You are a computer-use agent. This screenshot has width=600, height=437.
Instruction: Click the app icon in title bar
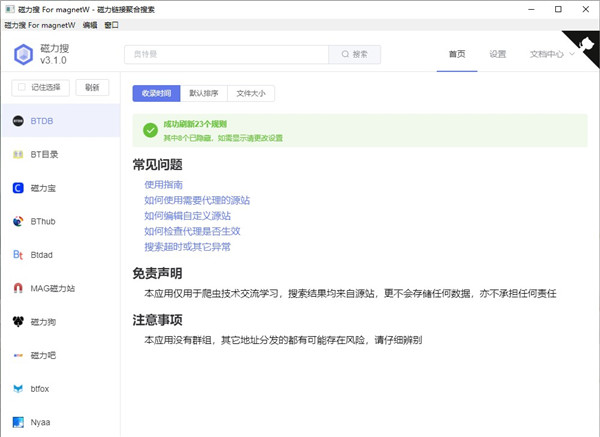[x=10, y=9]
